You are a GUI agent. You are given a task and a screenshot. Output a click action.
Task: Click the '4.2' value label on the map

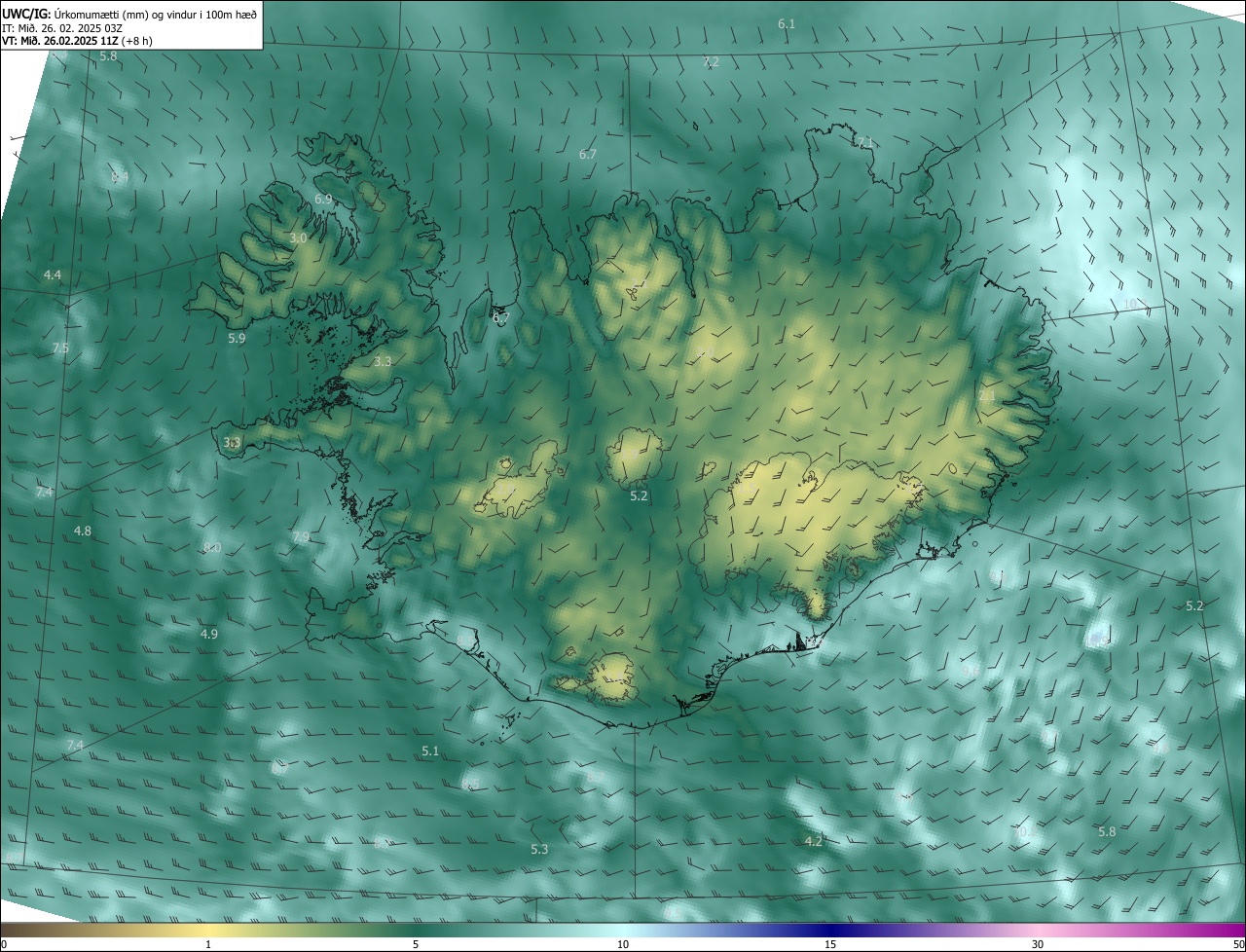814,841
